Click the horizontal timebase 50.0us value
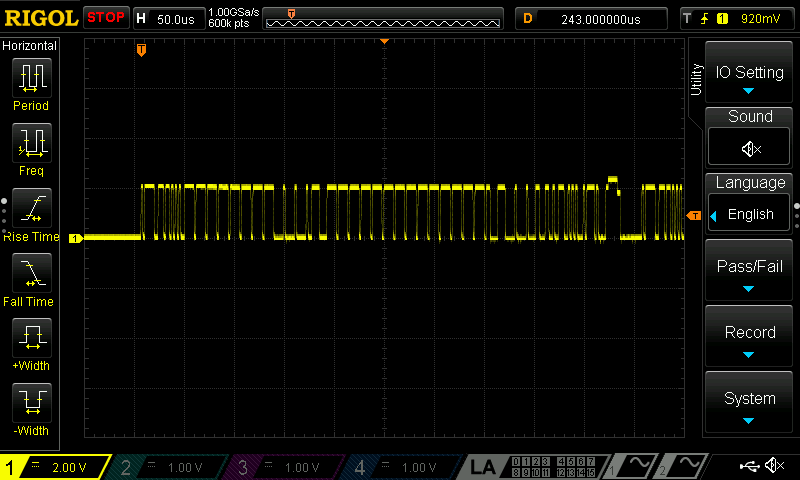The image size is (800, 480). tap(176, 19)
